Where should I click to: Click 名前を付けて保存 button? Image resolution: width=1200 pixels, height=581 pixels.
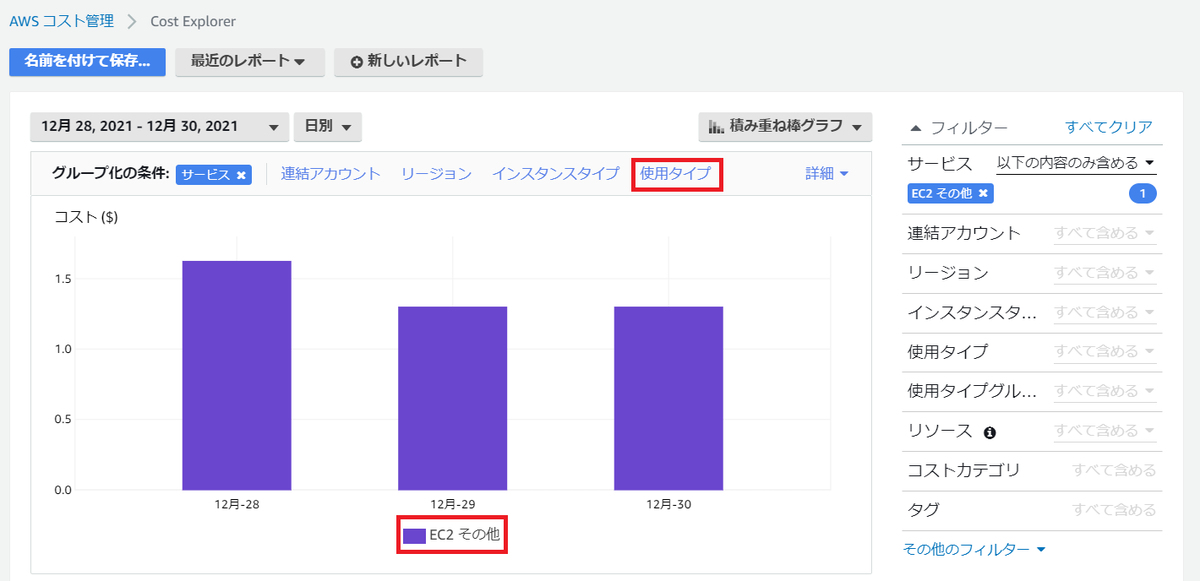click(x=88, y=61)
